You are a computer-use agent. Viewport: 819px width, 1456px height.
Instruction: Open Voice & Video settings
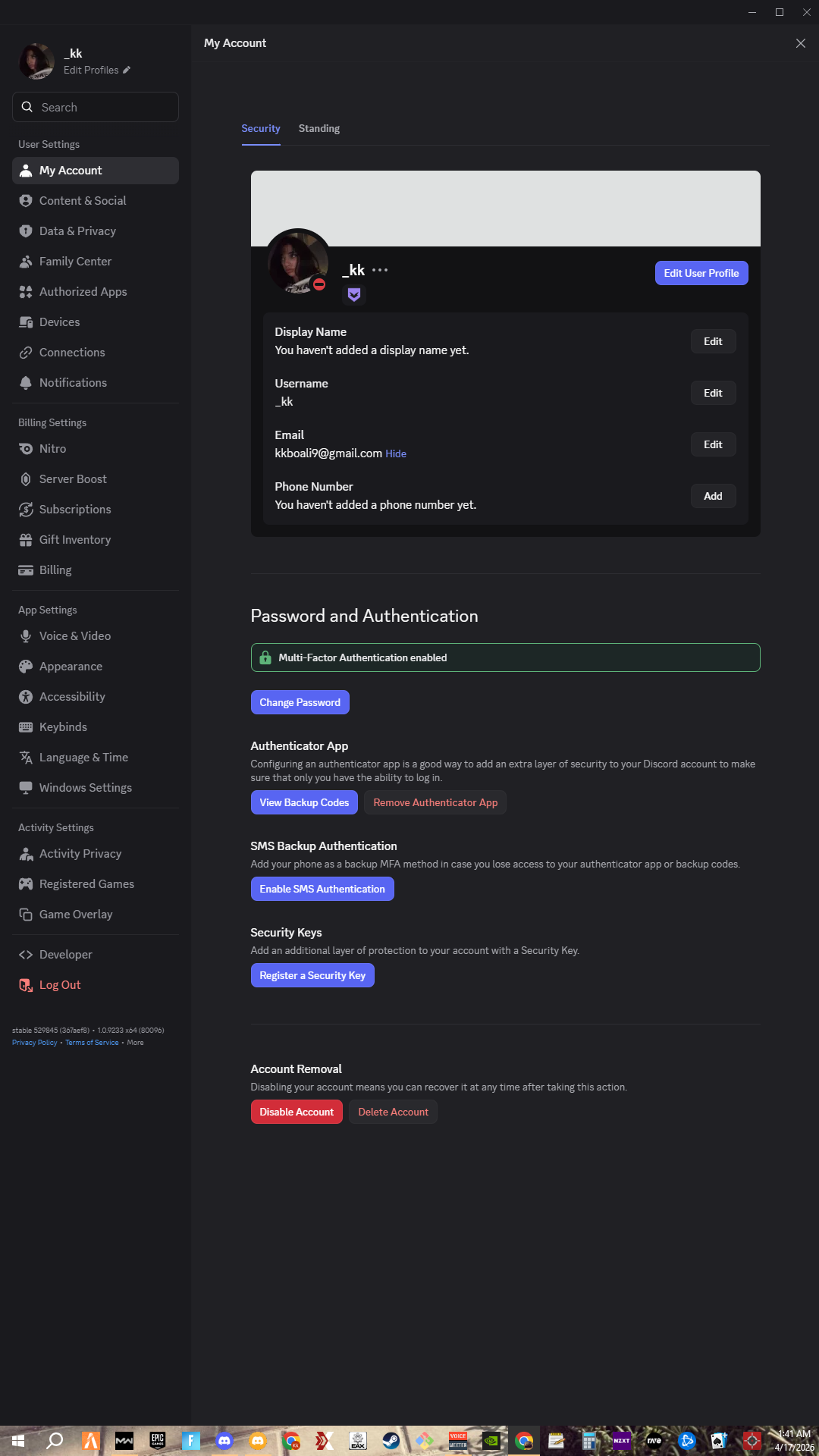pyautogui.click(x=75, y=636)
